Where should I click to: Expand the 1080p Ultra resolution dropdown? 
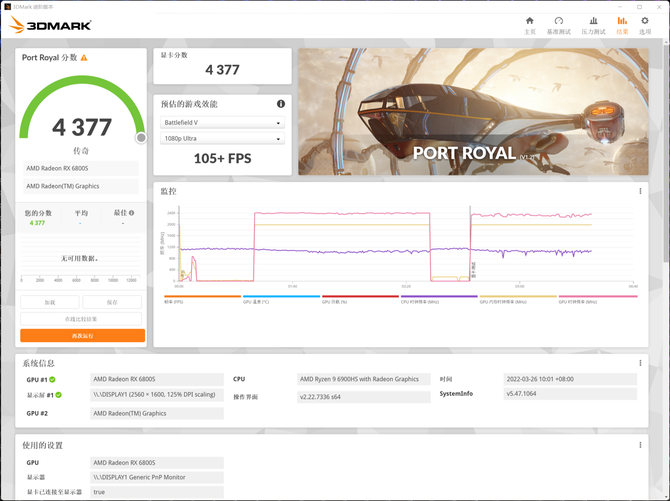(x=222, y=139)
